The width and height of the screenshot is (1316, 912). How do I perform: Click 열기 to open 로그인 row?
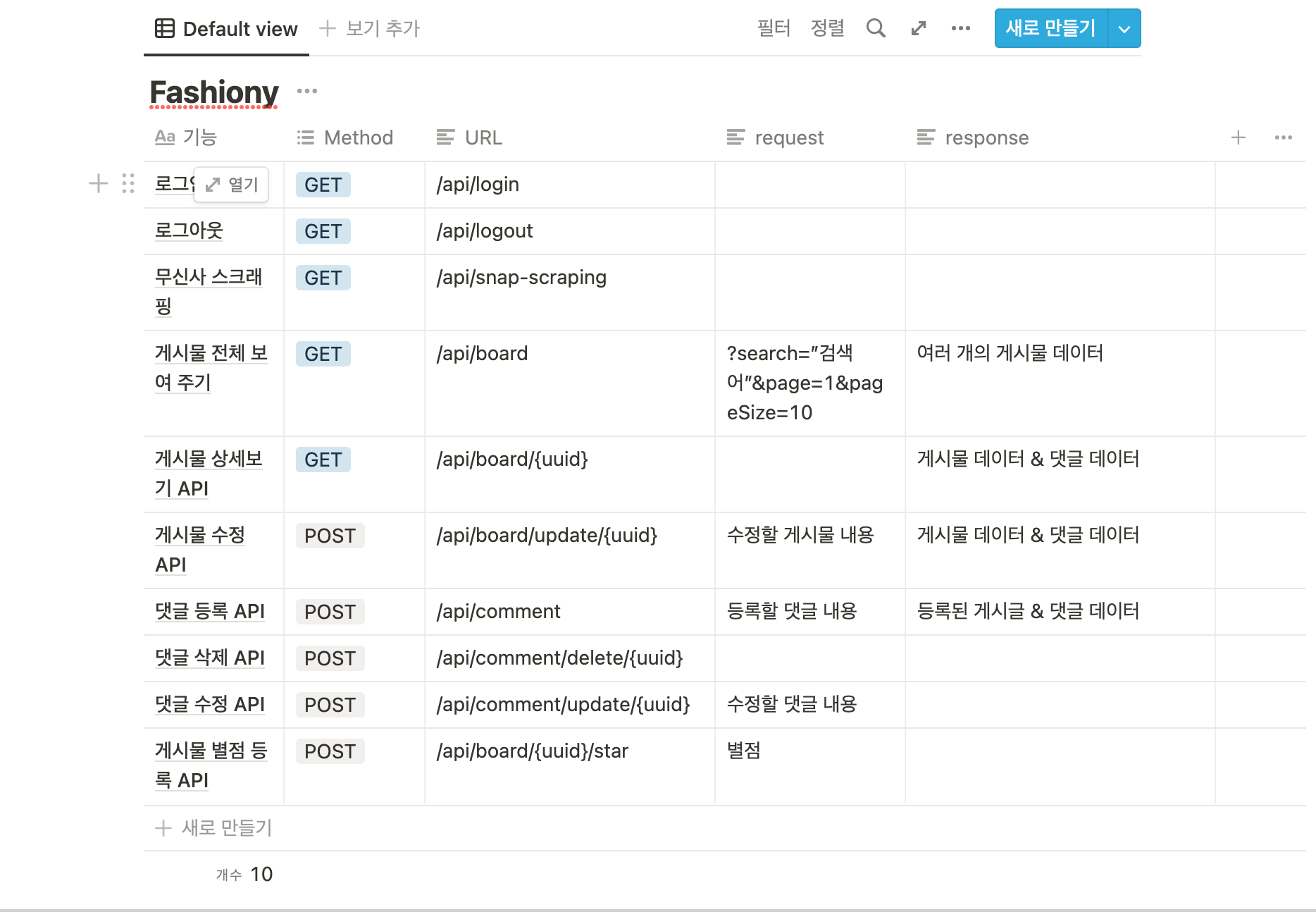(x=232, y=185)
